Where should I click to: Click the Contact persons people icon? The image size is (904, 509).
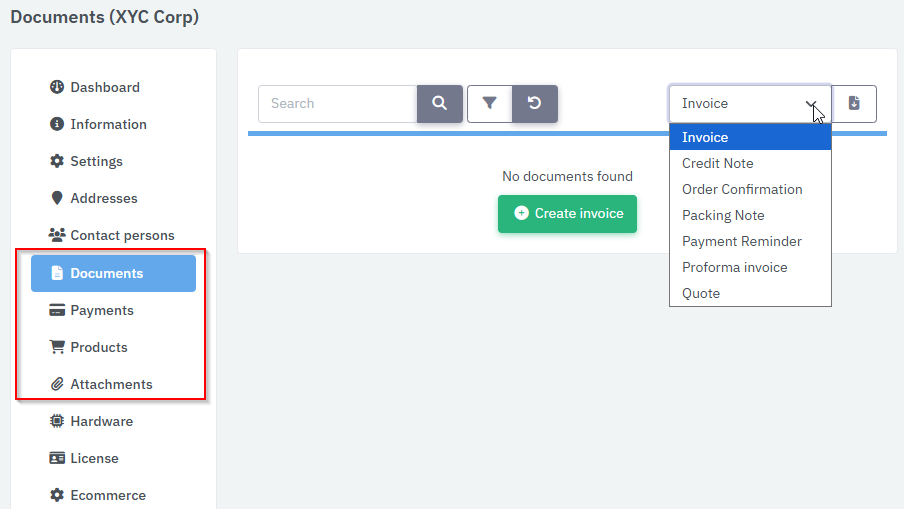click(x=57, y=235)
